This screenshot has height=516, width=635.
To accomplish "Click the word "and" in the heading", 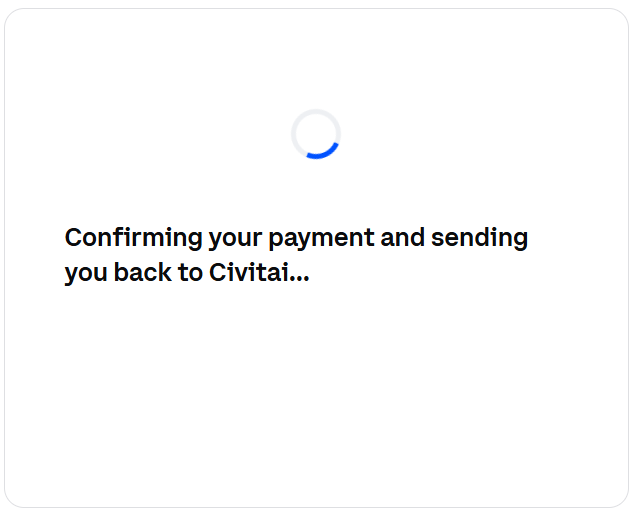I will click(403, 237).
